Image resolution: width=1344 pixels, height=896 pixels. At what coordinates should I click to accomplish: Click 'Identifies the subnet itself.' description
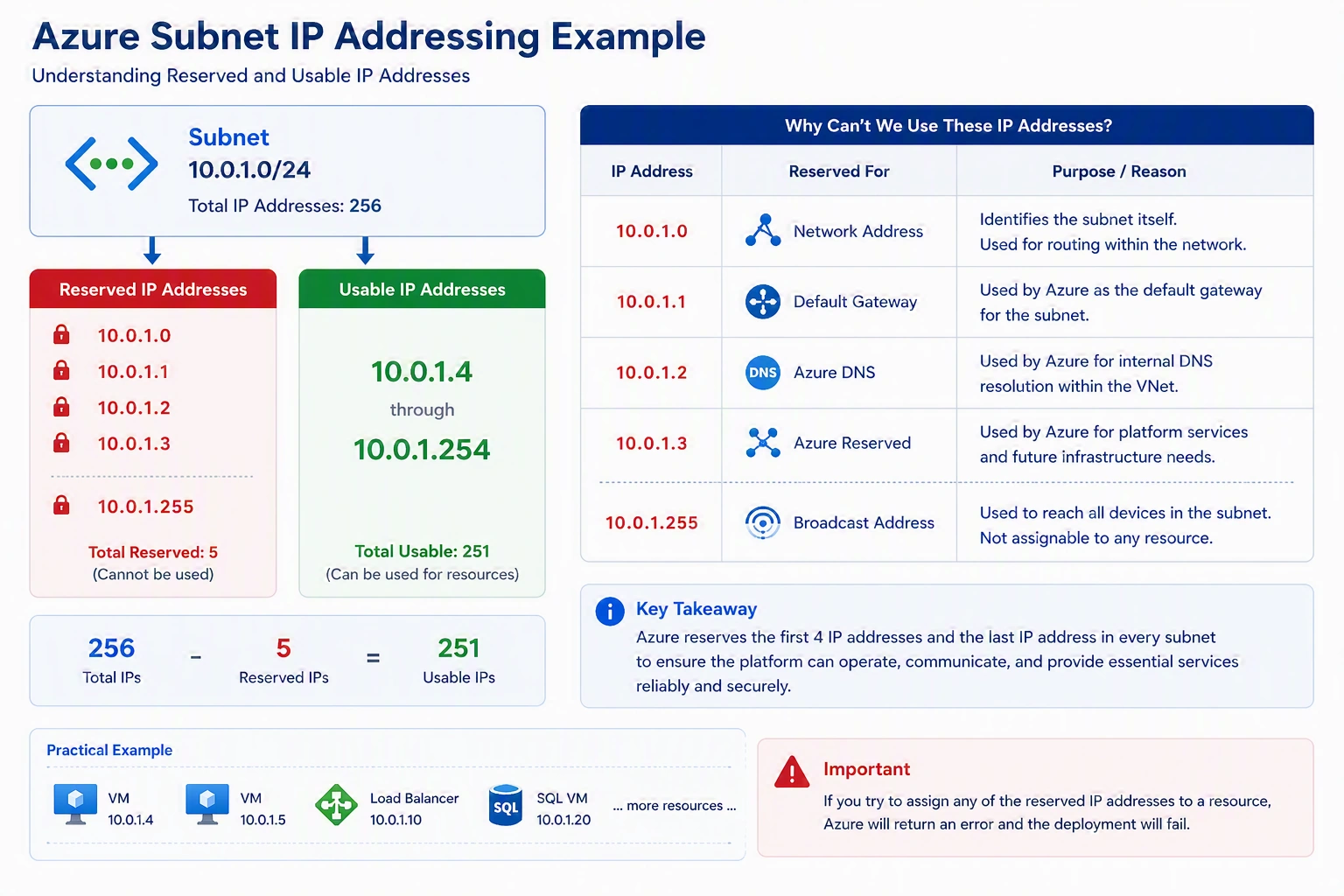click(x=1078, y=220)
